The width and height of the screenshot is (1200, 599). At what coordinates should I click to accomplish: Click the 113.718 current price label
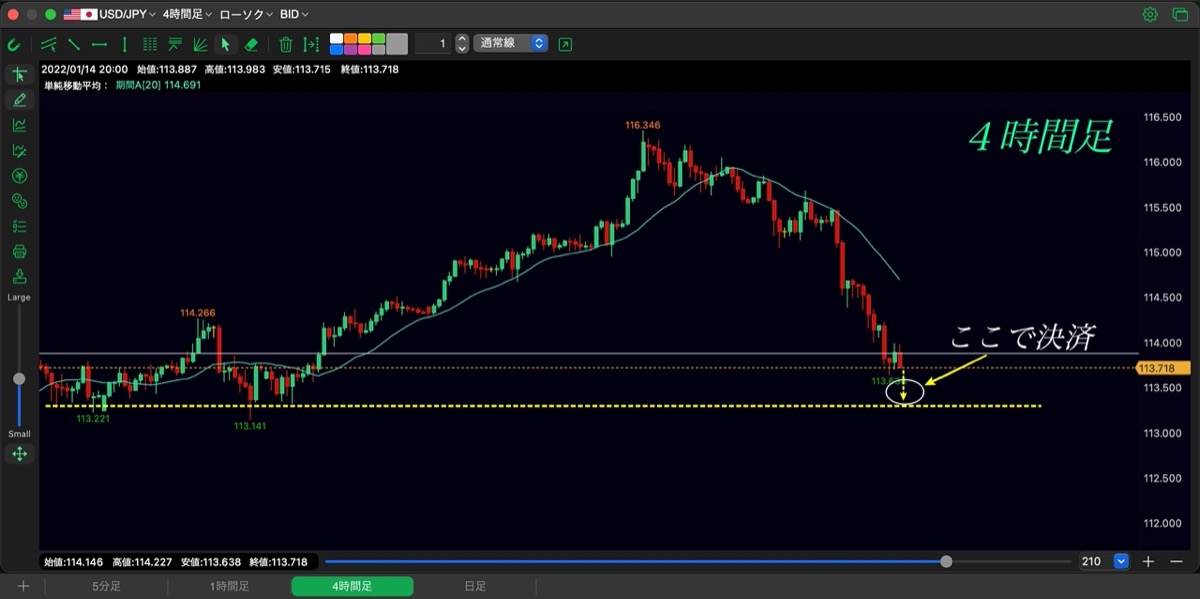pyautogui.click(x=1163, y=368)
